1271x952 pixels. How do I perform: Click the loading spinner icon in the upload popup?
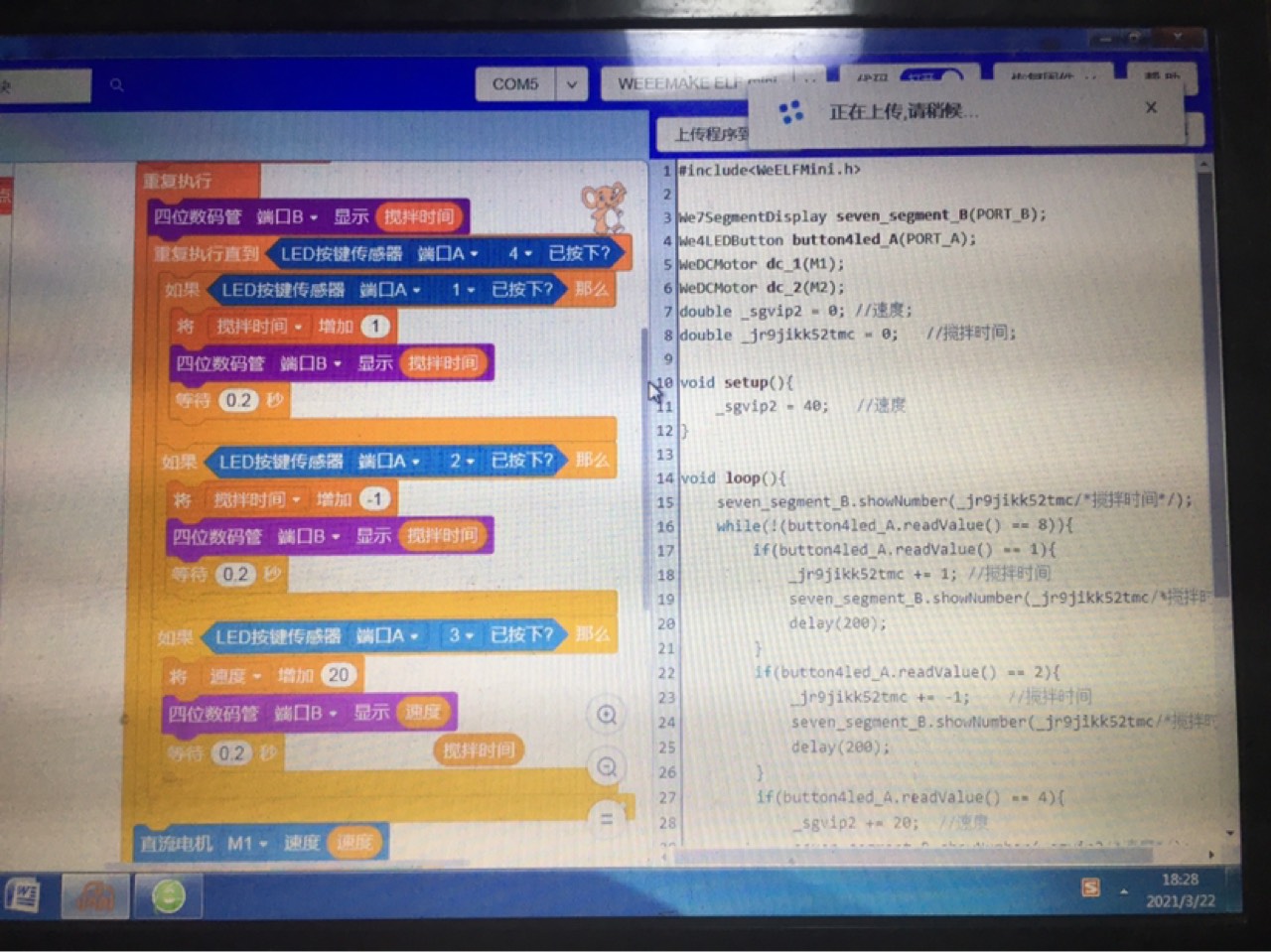(x=791, y=112)
